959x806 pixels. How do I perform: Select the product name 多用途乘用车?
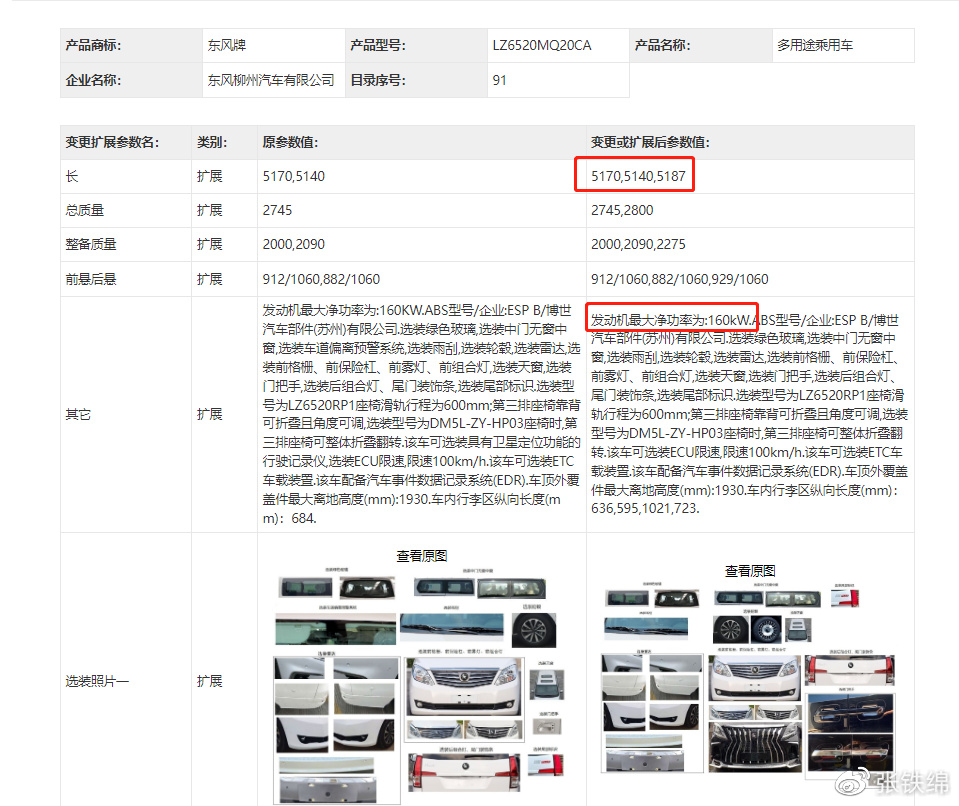pos(815,45)
